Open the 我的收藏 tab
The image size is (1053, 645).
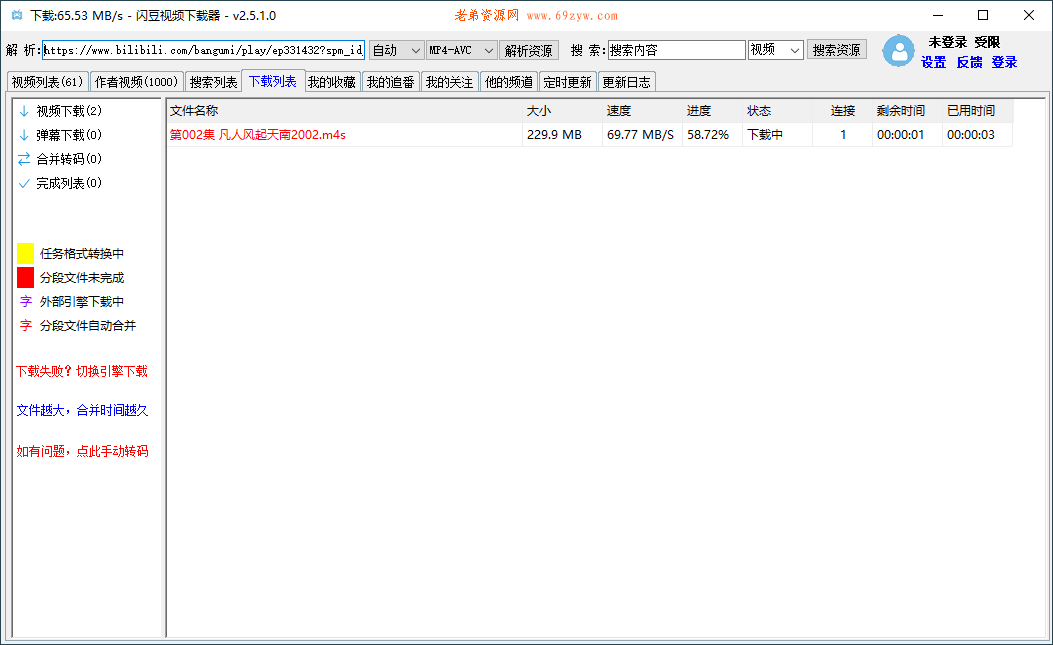pos(332,82)
